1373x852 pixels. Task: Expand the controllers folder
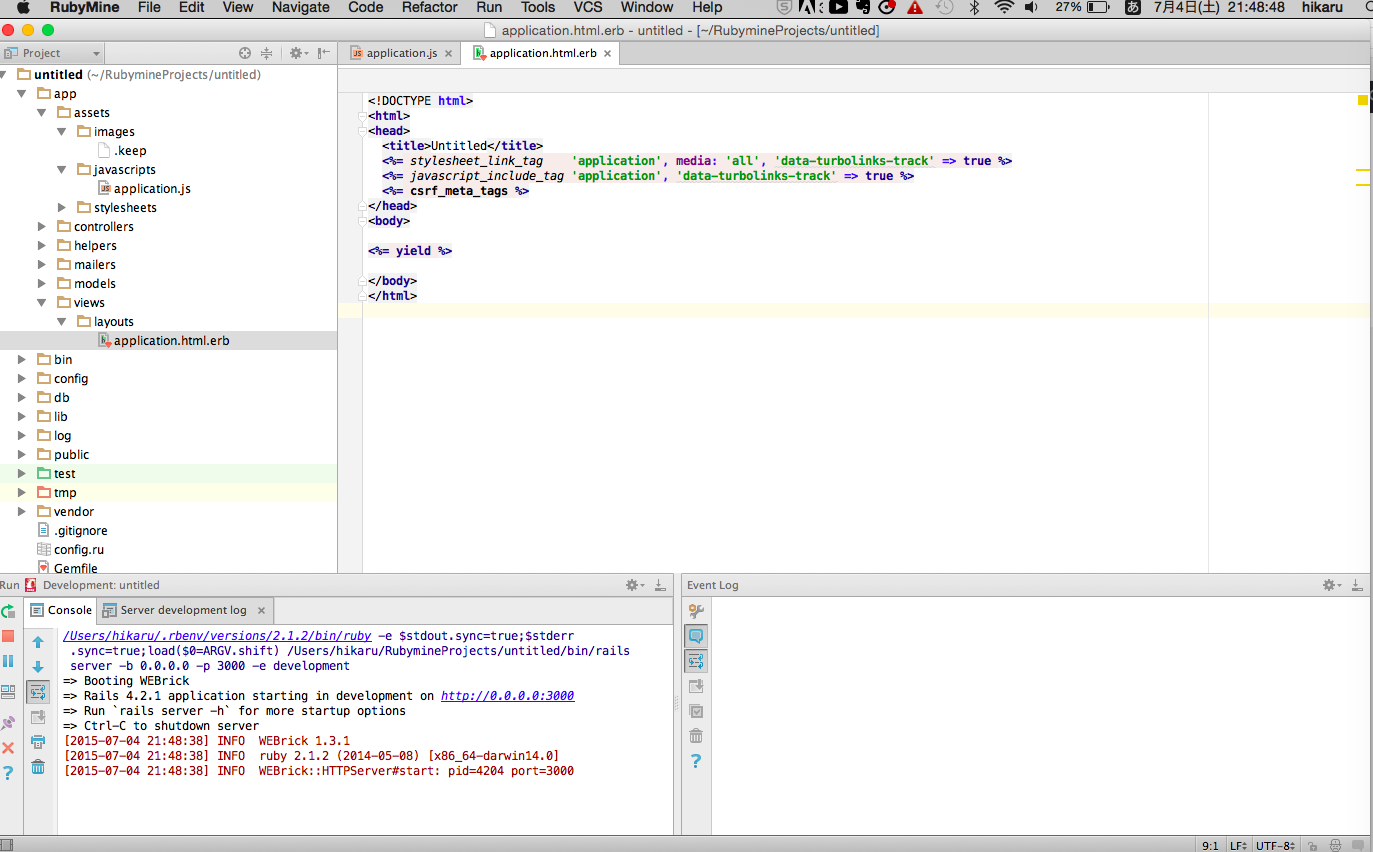(x=42, y=226)
